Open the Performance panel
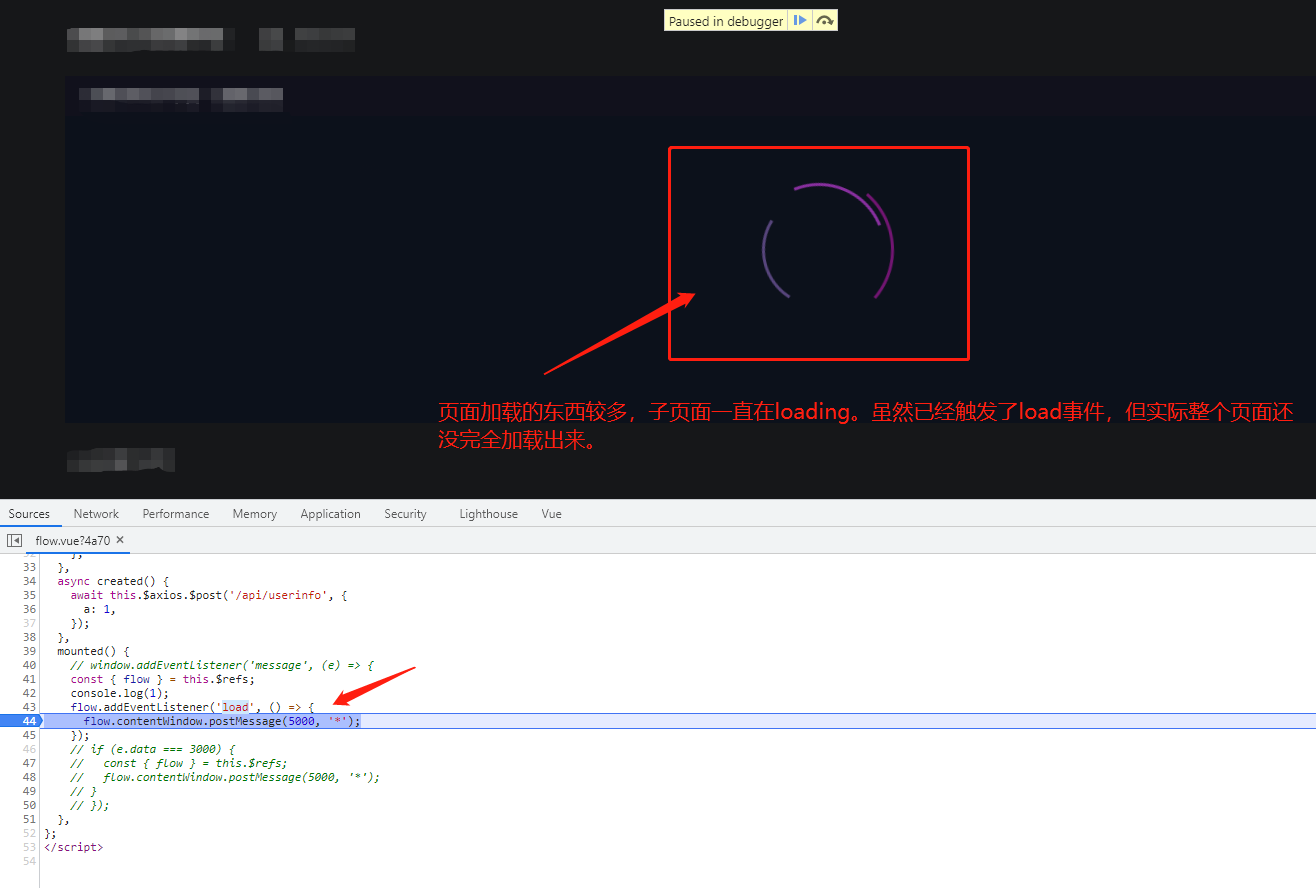 tap(175, 513)
